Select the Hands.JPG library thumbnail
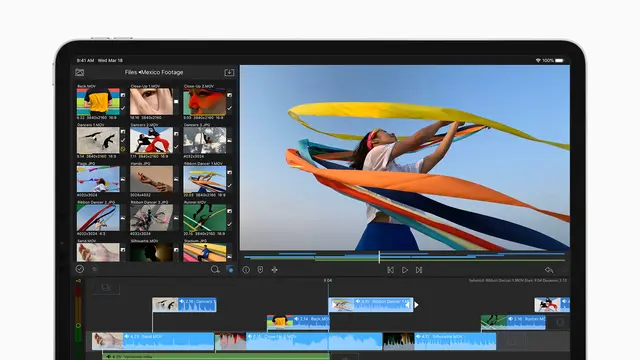Screen dimensions: 640x360 (x=151, y=179)
